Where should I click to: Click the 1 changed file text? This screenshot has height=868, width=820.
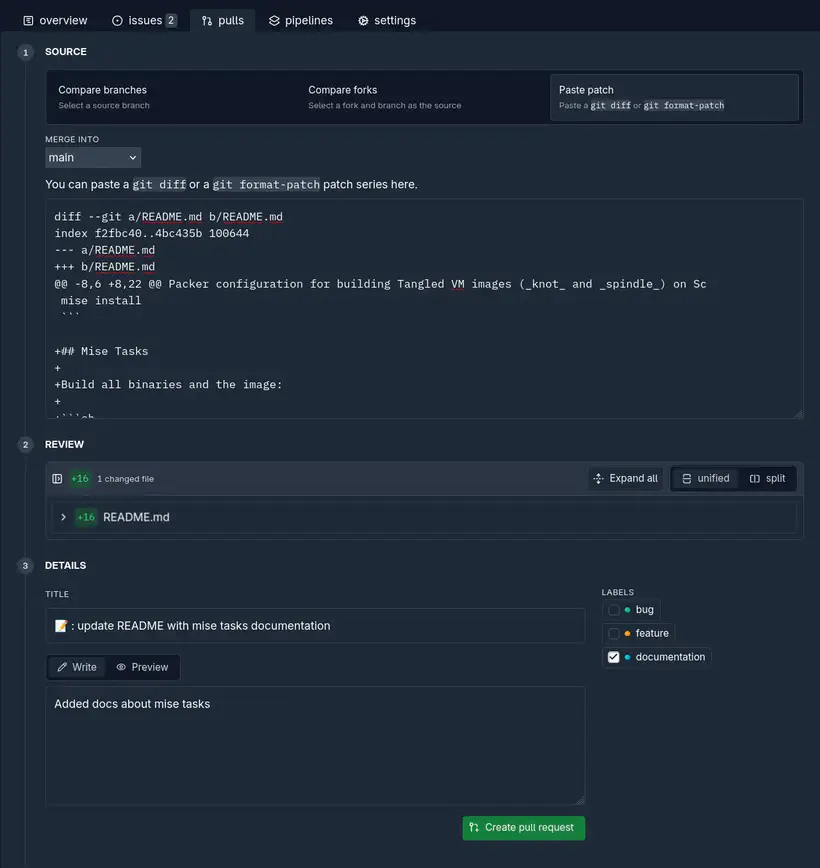(125, 479)
